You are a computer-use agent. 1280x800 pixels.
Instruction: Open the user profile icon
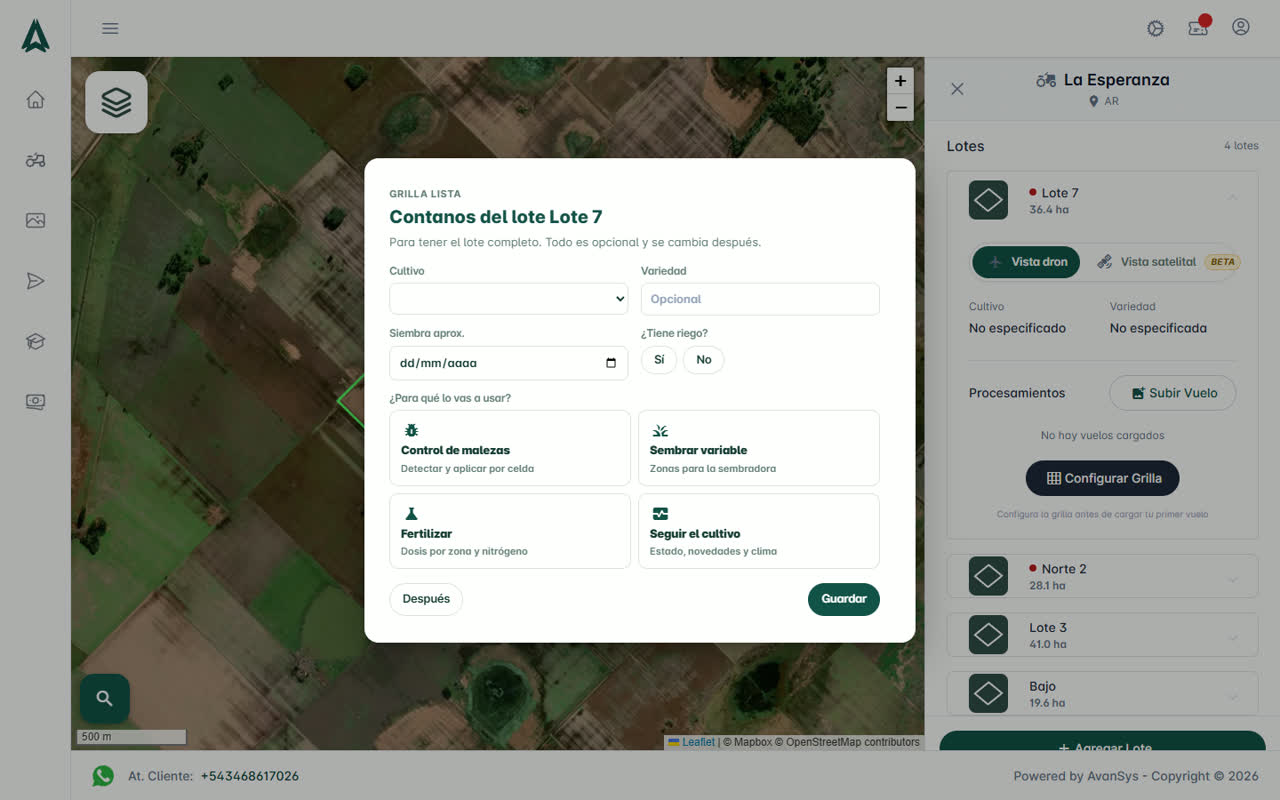tap(1241, 27)
